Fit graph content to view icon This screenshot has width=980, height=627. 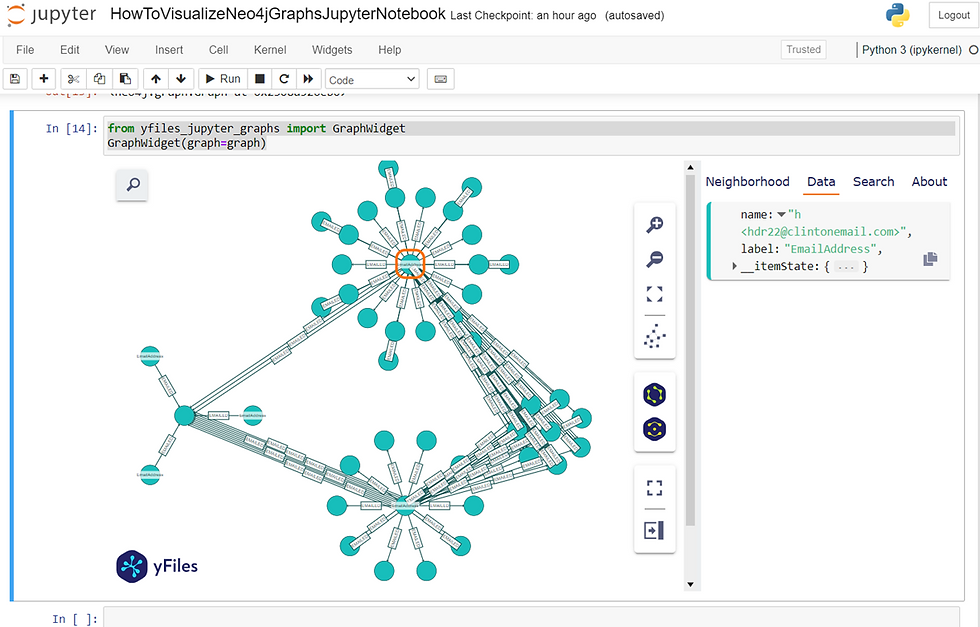tap(654, 294)
